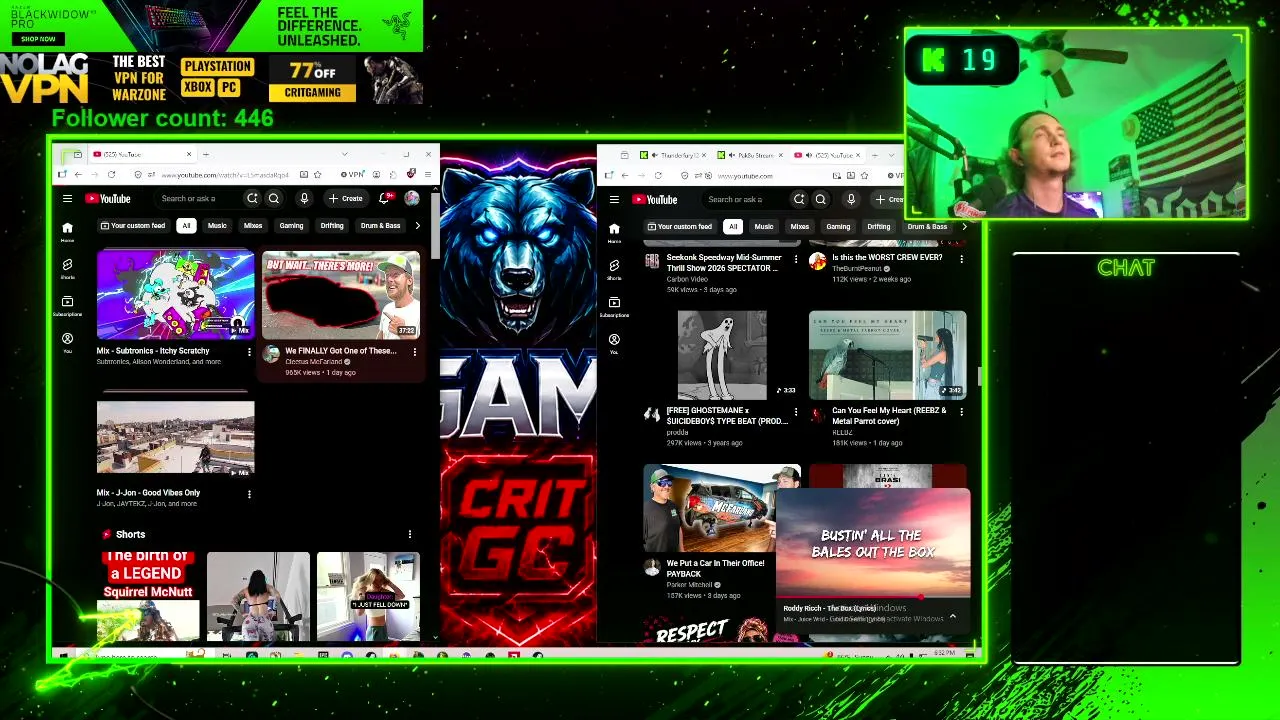
Task: Click the magnifier search button in right window
Action: point(821,200)
